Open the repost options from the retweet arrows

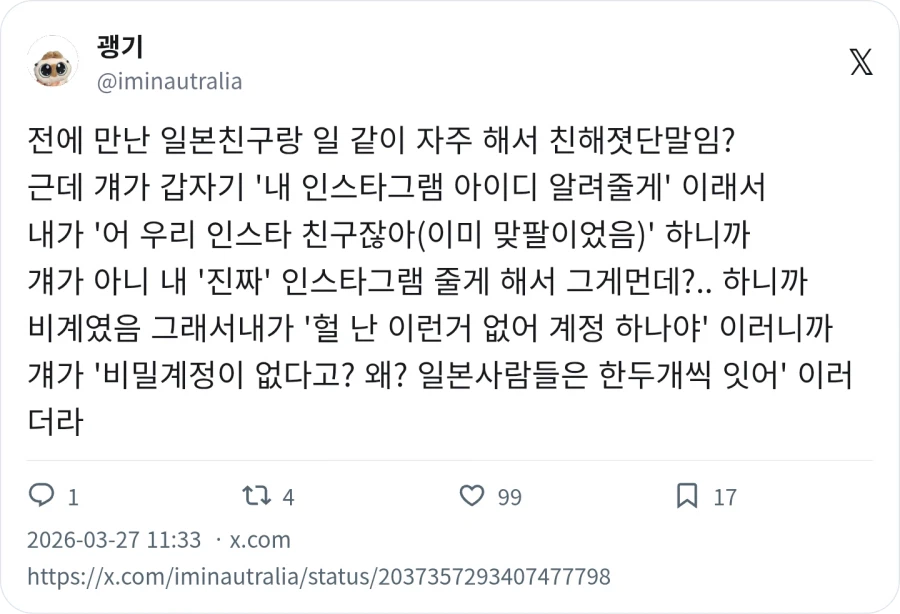click(x=255, y=495)
